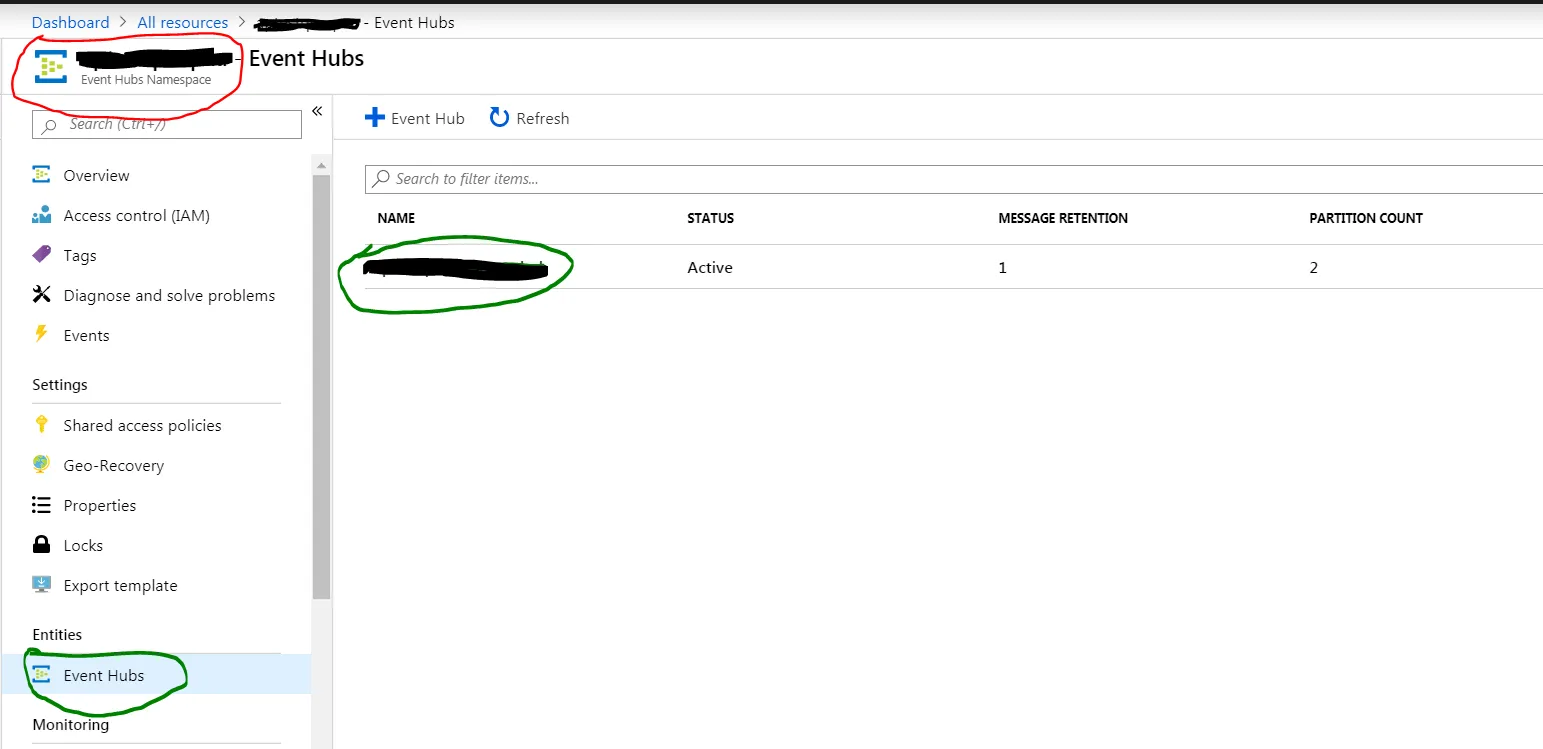
Task: Click the sidebar vertical scrollbar thumb
Action: (321, 386)
